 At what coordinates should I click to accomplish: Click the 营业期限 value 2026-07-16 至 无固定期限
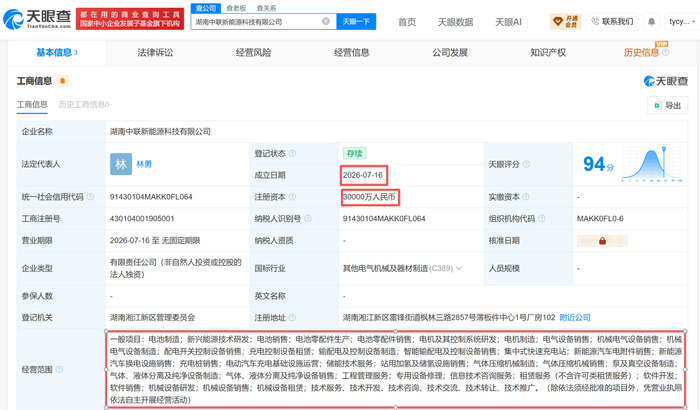pos(155,240)
